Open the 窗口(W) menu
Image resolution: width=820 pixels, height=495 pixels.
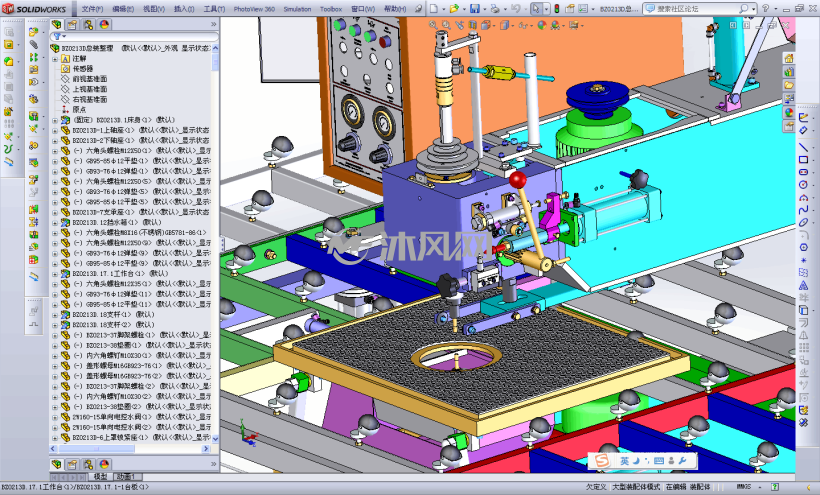[x=363, y=9]
